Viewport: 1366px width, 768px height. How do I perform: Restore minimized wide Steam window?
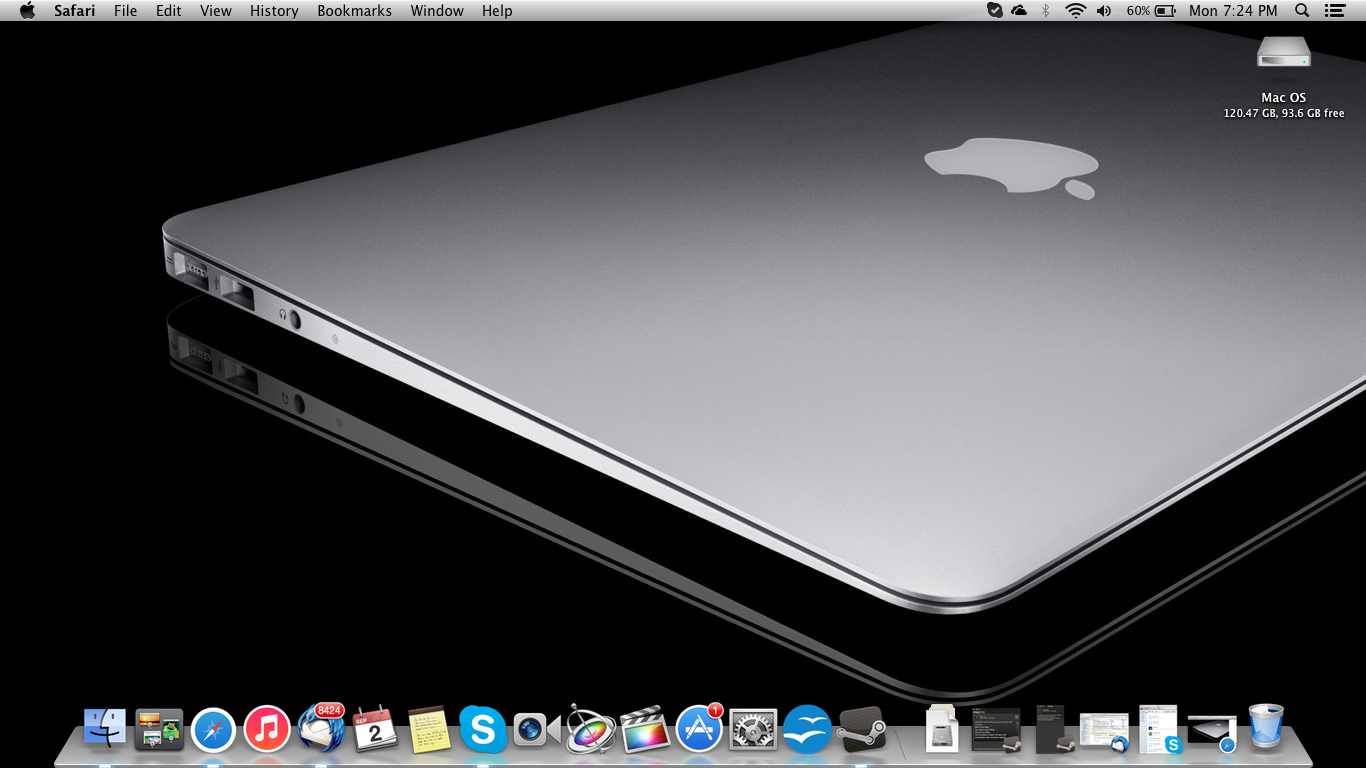[x=996, y=730]
